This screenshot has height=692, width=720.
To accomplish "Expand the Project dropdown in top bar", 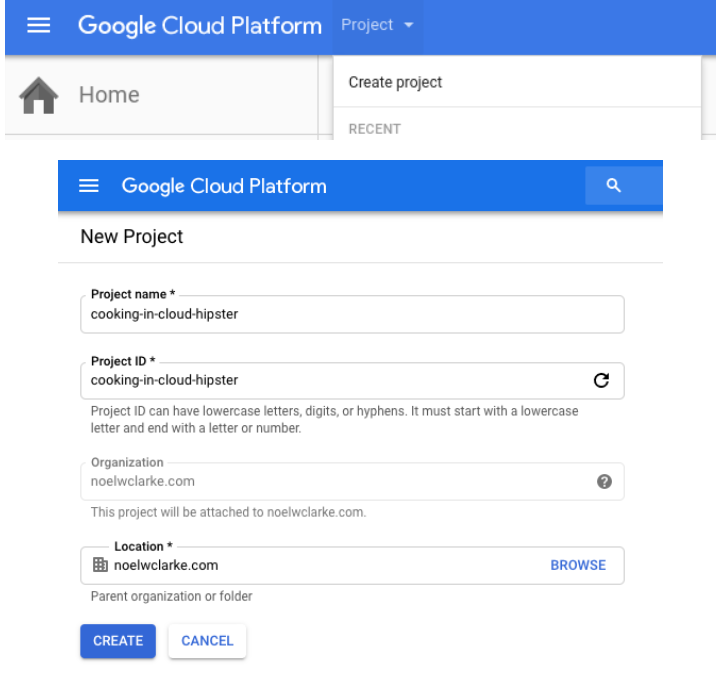I will tap(377, 26).
